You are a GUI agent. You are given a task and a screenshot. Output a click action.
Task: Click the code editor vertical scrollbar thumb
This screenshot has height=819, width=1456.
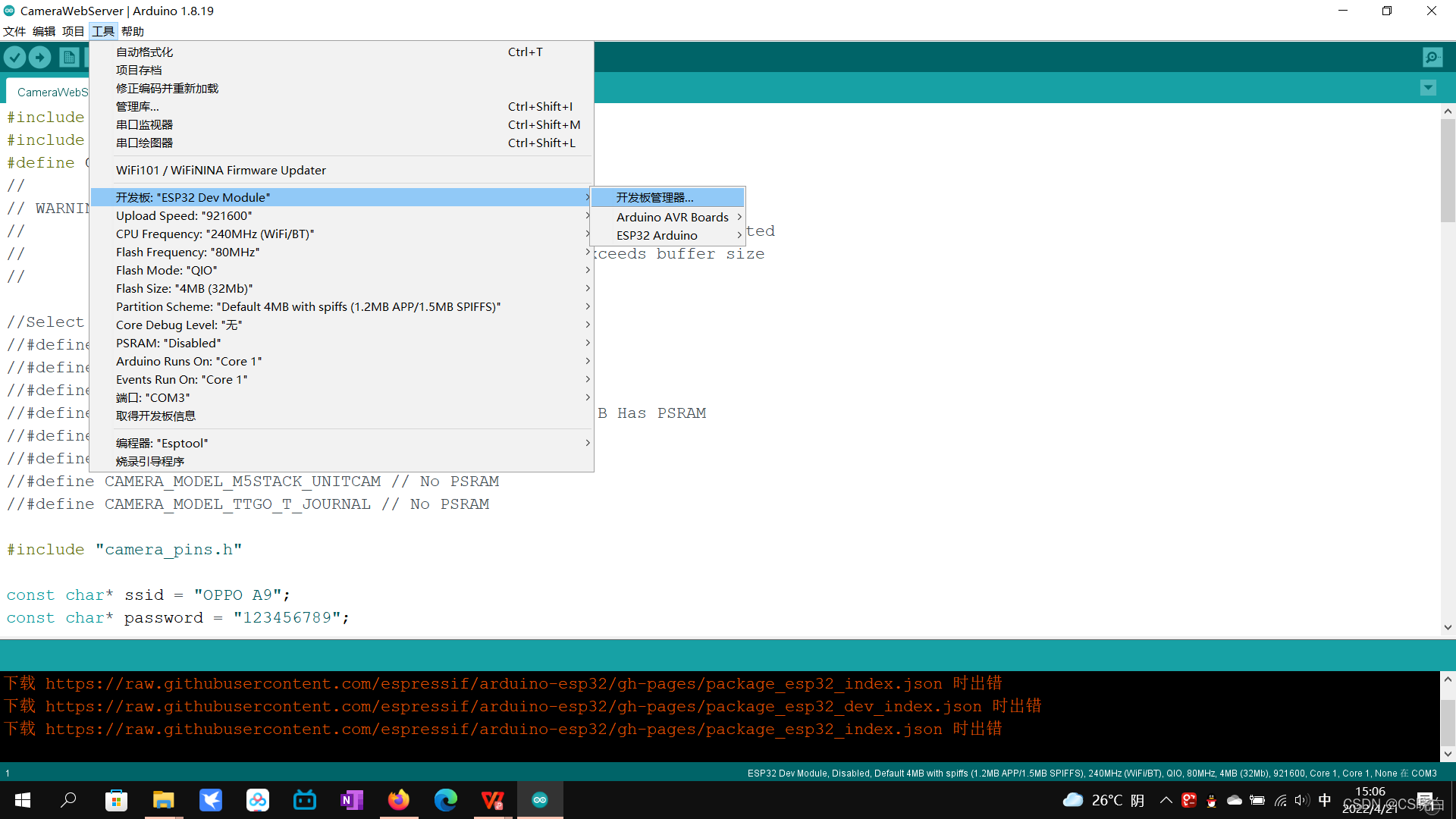(1448, 171)
